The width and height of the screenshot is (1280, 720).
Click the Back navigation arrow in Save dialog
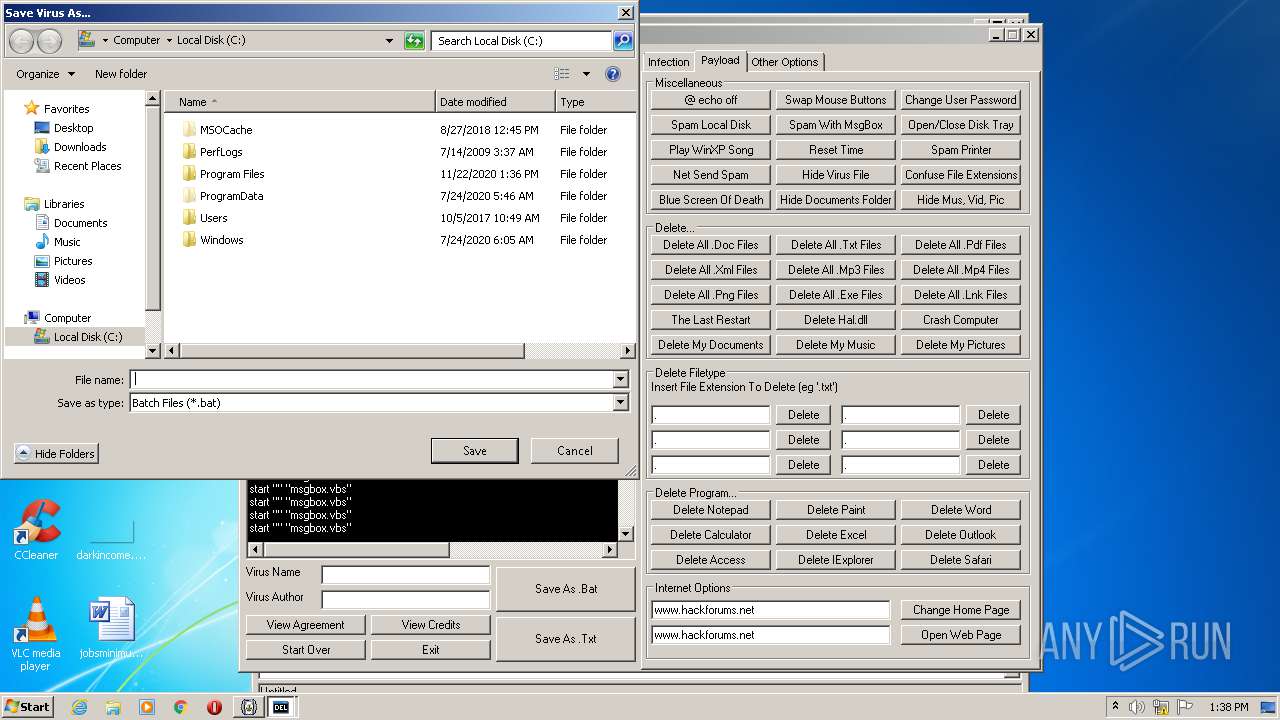[x=22, y=41]
